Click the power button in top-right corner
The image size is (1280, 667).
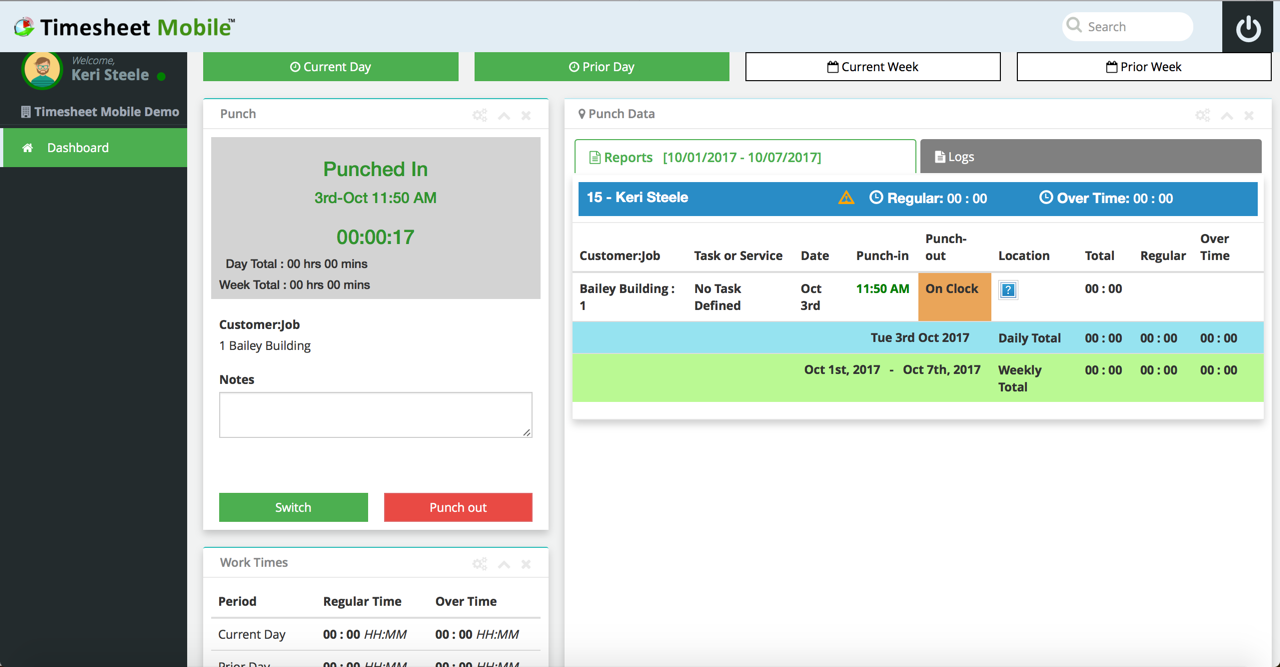point(1247,27)
